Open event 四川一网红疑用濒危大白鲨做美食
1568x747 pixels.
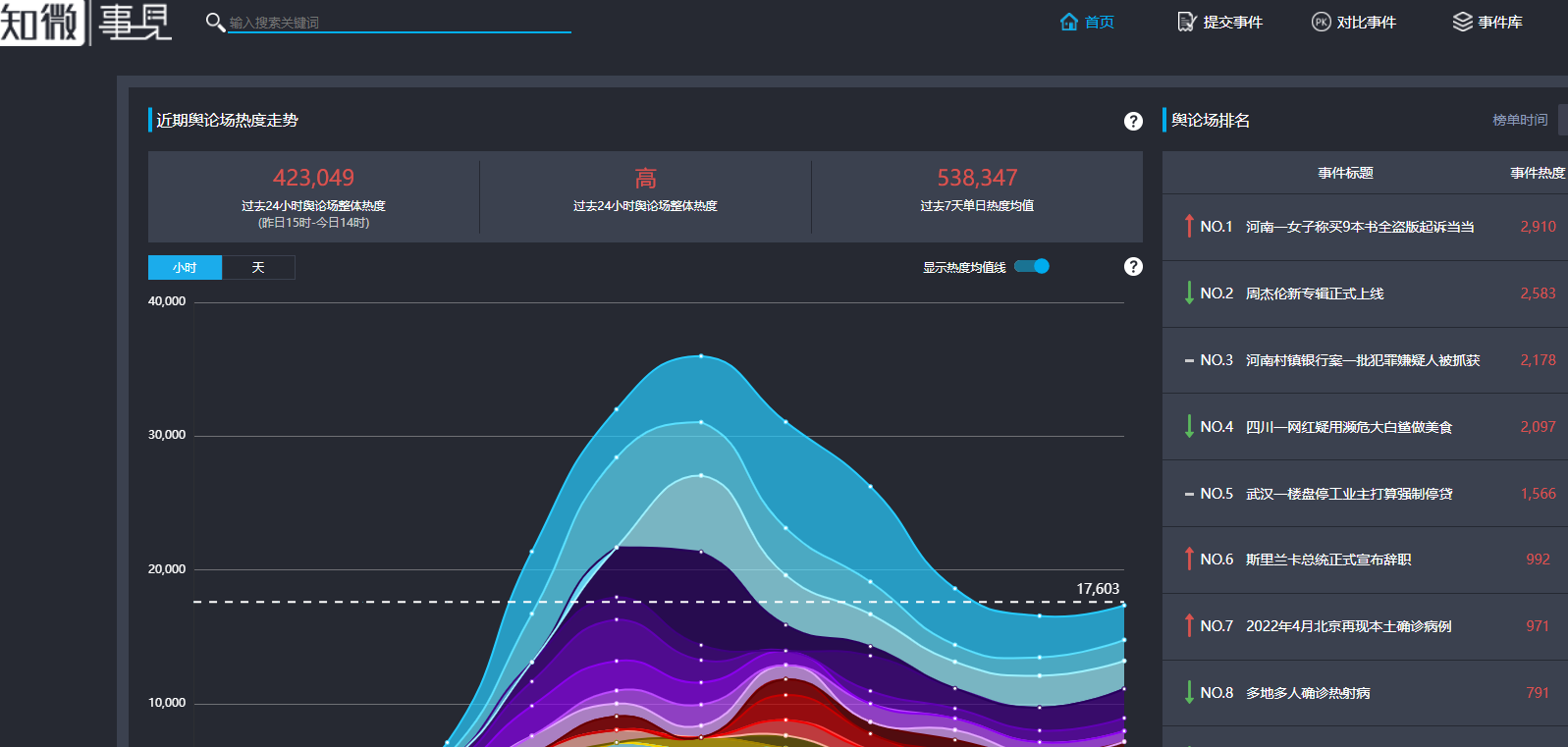point(1349,427)
